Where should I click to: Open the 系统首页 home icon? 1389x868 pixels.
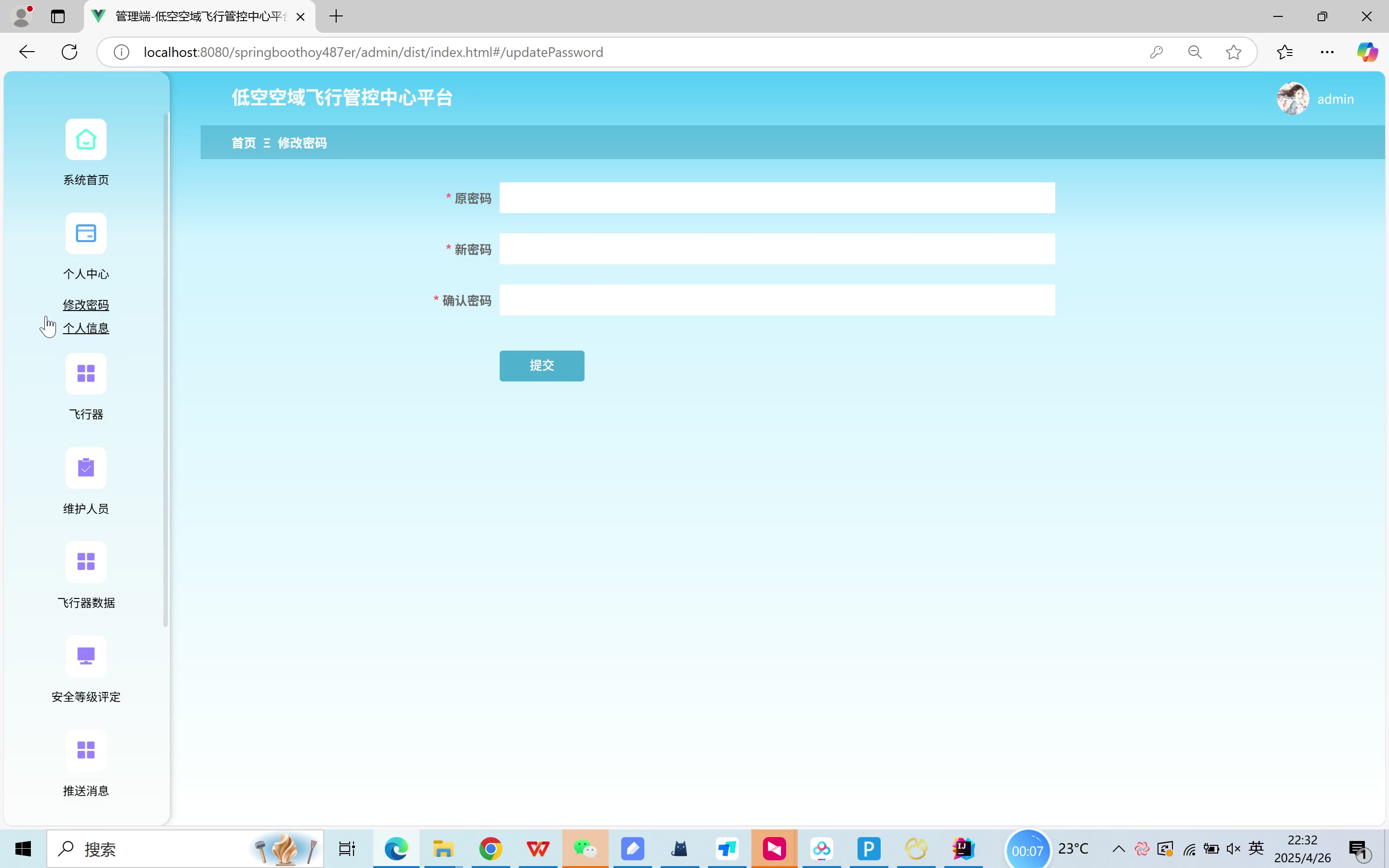pyautogui.click(x=85, y=139)
